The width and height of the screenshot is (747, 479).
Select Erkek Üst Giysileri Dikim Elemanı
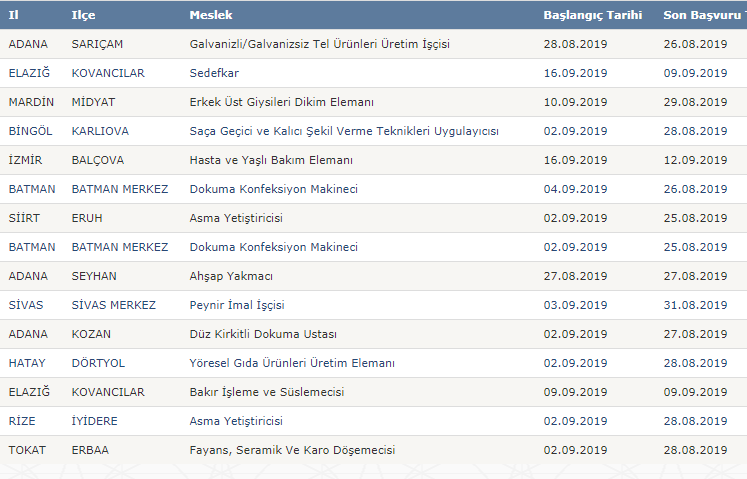(282, 102)
